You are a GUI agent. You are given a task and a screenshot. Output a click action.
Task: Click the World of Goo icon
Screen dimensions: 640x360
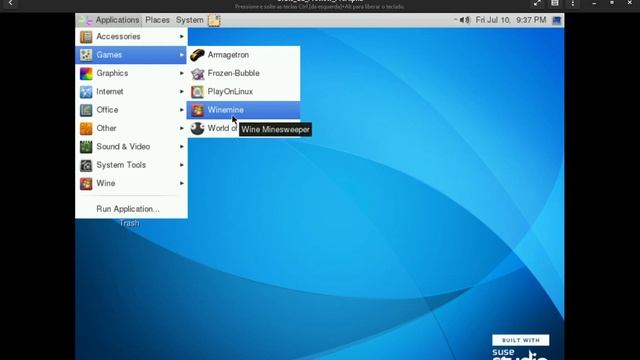(x=198, y=129)
